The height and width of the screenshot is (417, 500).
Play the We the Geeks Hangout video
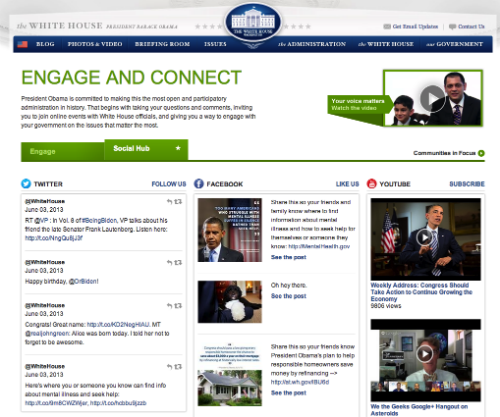425,354
